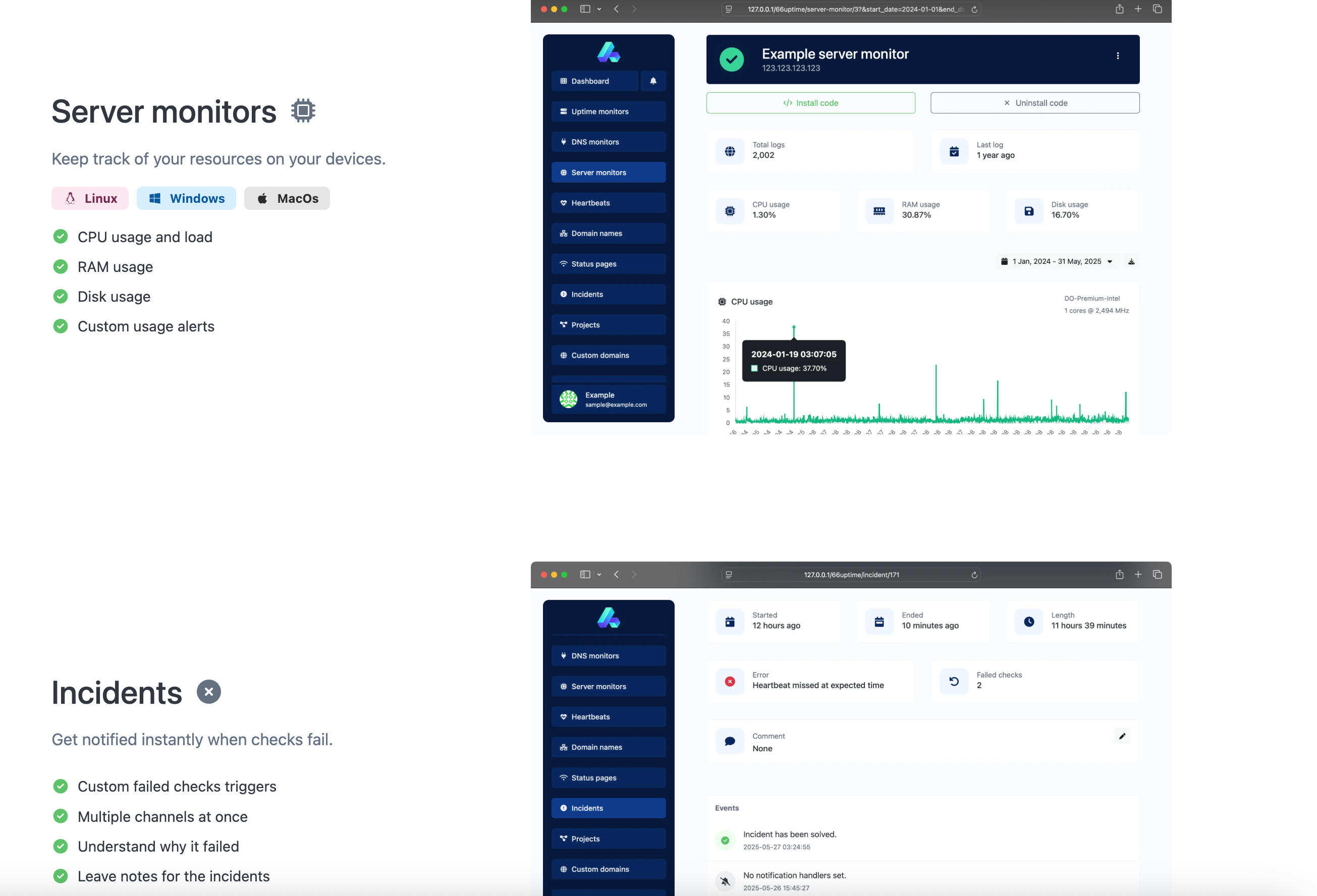Open Incidents in the lower sidebar menu

pyautogui.click(x=608, y=808)
